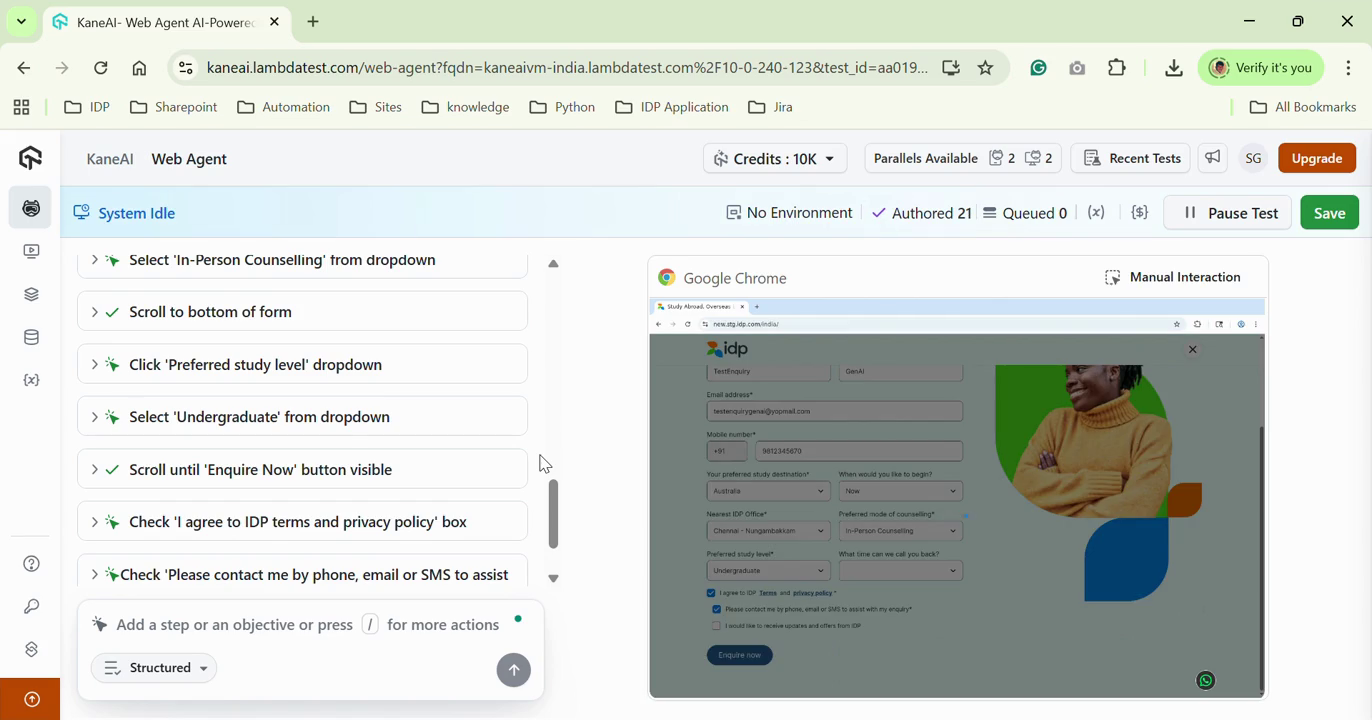1372x720 pixels.
Task: Open the Python bookmarks folder
Action: [x=562, y=107]
